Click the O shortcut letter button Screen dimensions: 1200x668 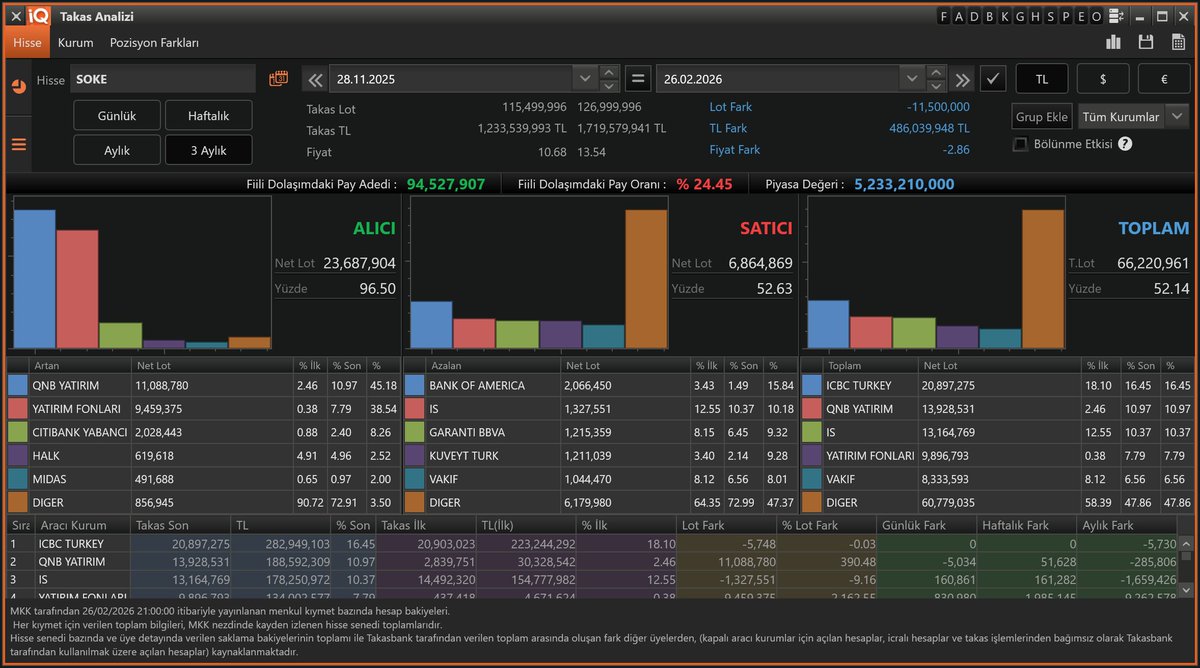coord(1096,16)
